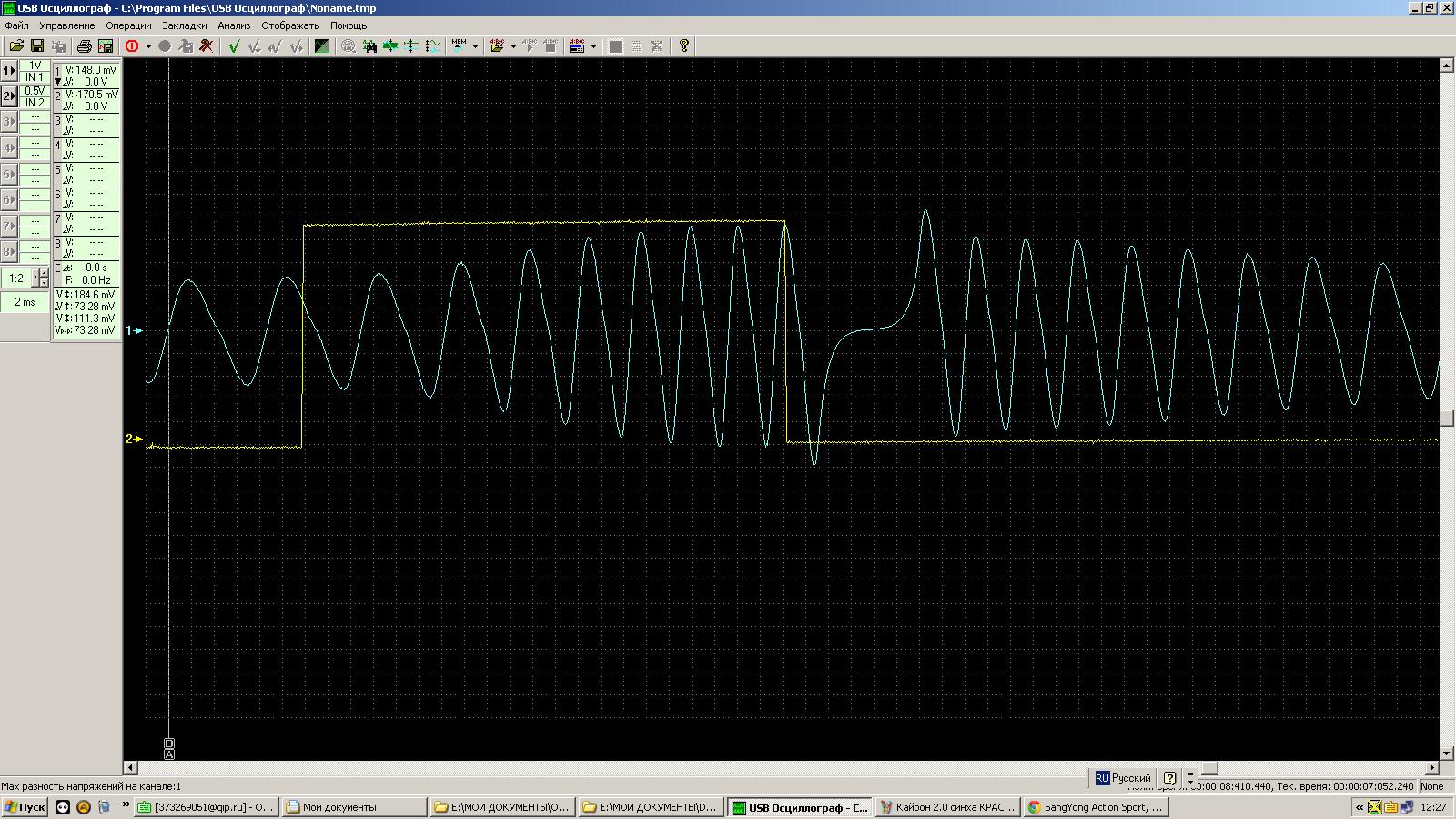Open the Закладки menu
The width and height of the screenshot is (1456, 819).
pyautogui.click(x=185, y=25)
